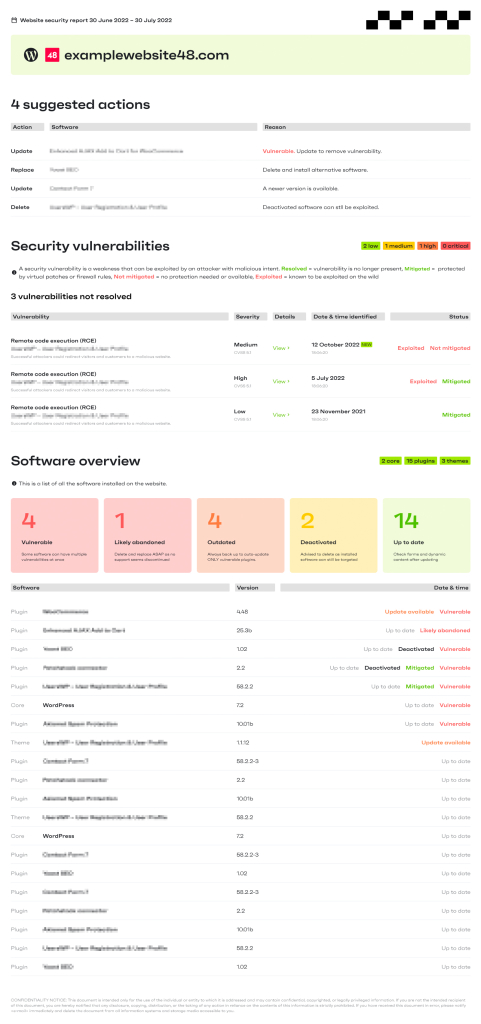Click the Vulnerable count card showing 4
The image size is (481, 1024).
click(55, 536)
